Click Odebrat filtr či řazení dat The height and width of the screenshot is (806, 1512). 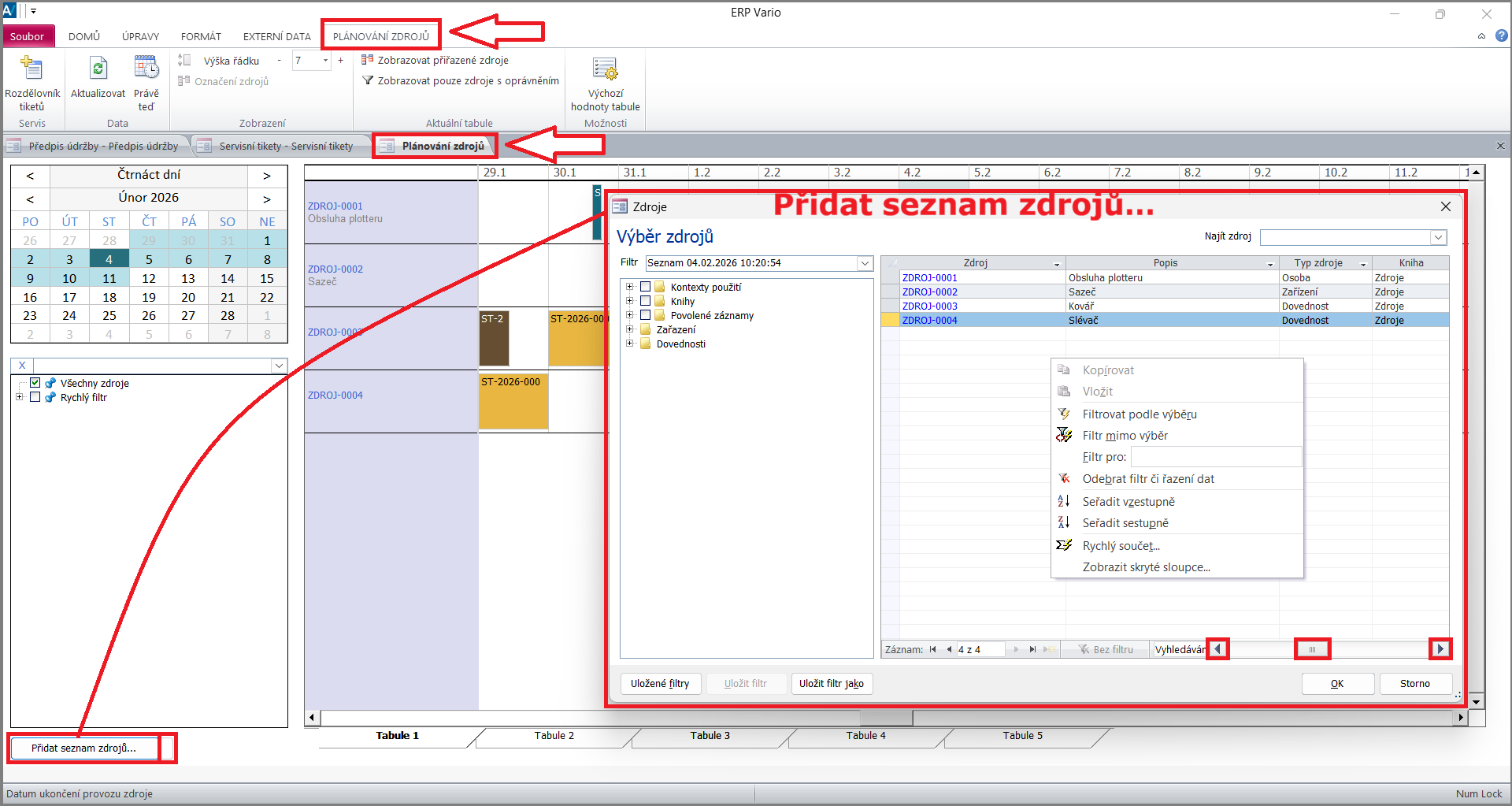1147,479
